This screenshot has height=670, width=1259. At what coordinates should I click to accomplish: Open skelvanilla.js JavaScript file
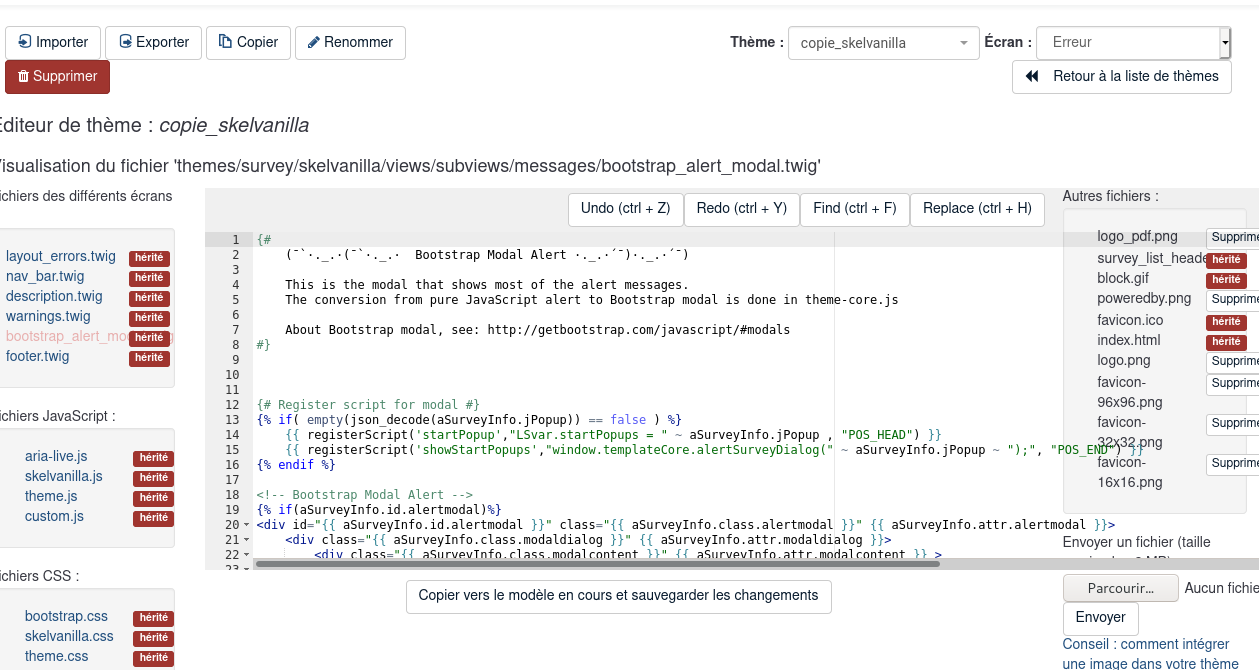click(x=64, y=477)
